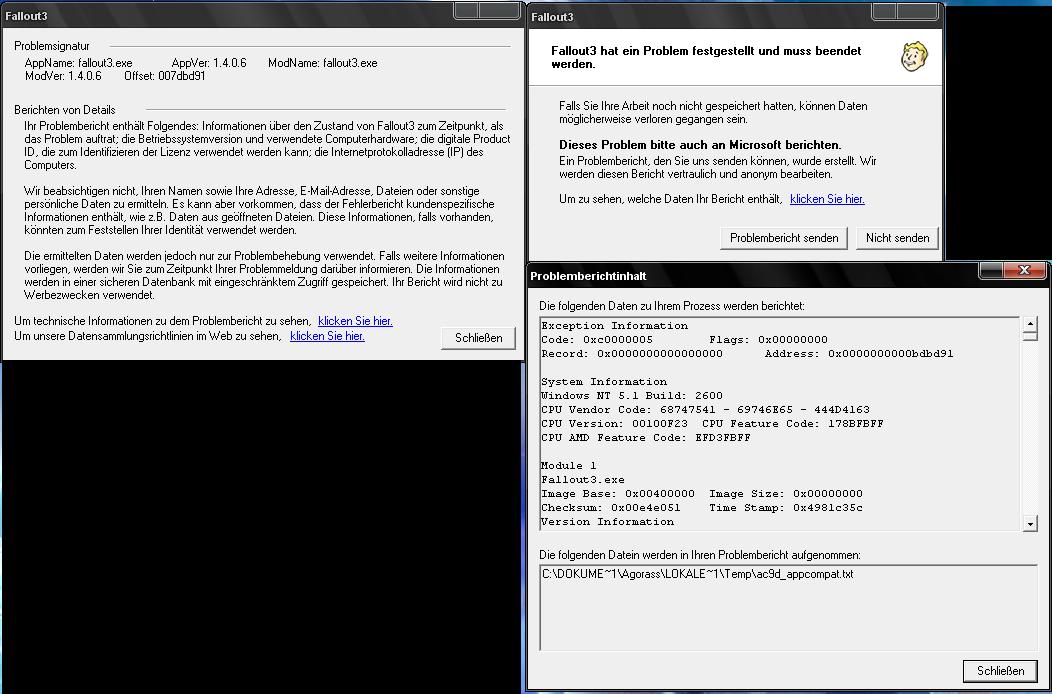
Task: Send the report with Problembericht senden
Action: 784,238
